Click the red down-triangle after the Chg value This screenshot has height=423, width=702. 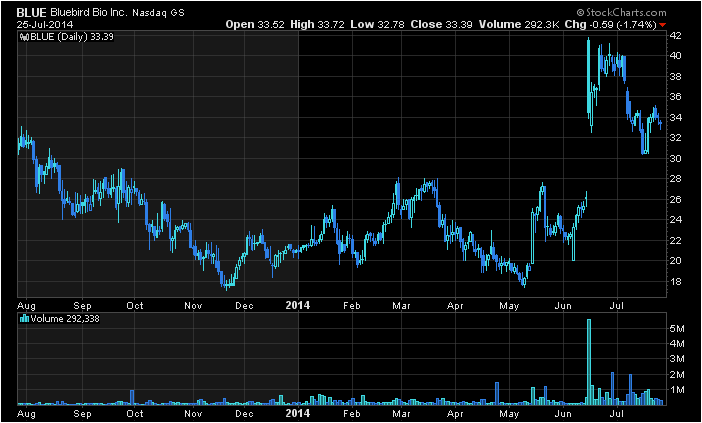tap(663, 25)
